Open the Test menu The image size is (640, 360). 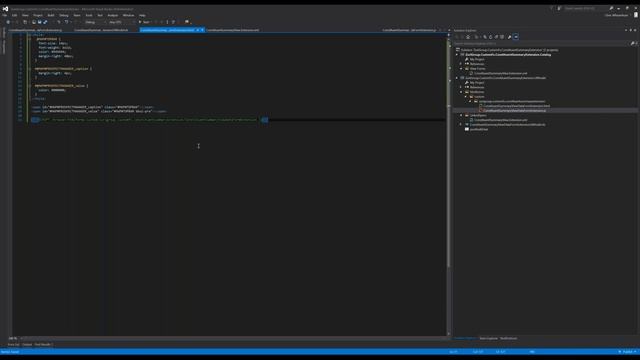[x=100, y=15]
